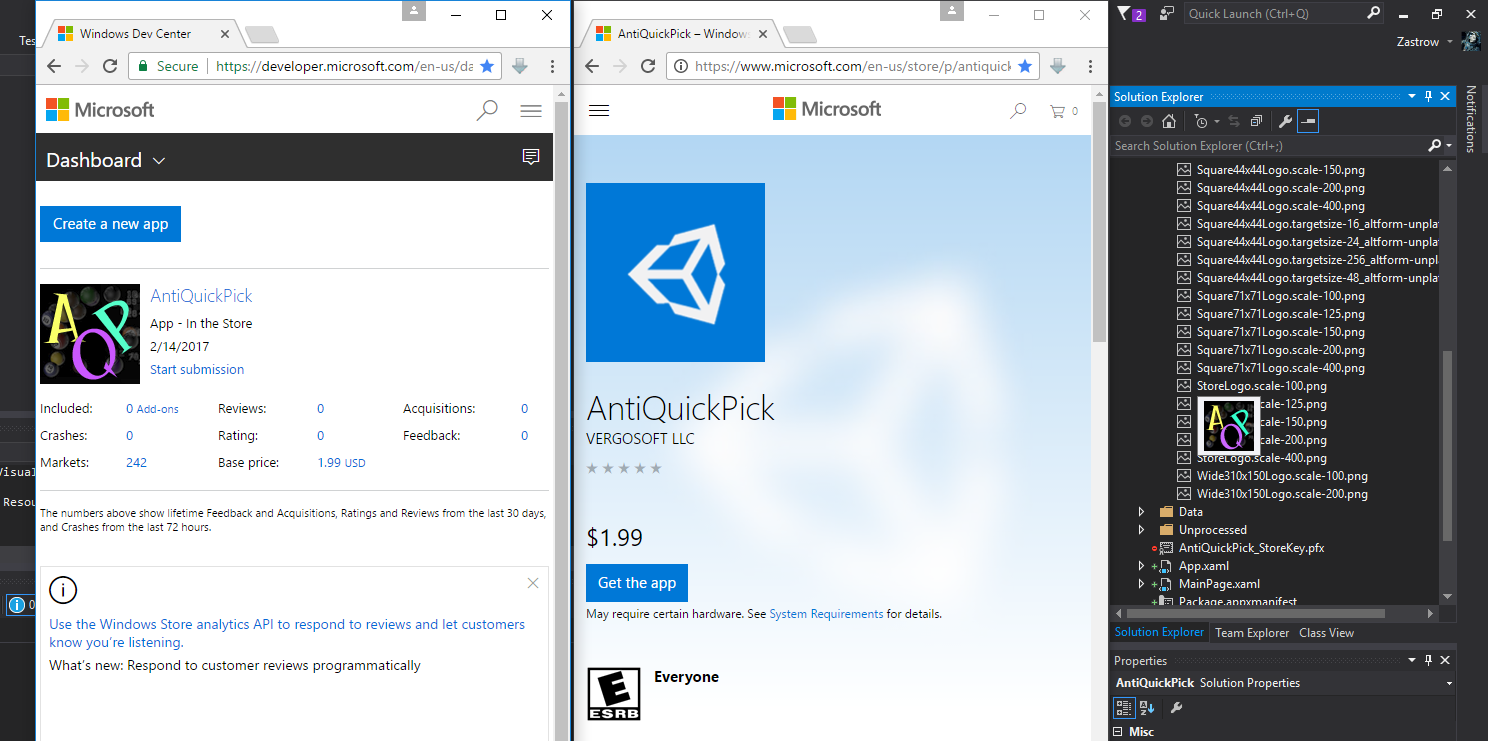Screen dimensions: 1488x741
Task: Open Visual Studio notifications flag icon
Action: tap(1131, 14)
